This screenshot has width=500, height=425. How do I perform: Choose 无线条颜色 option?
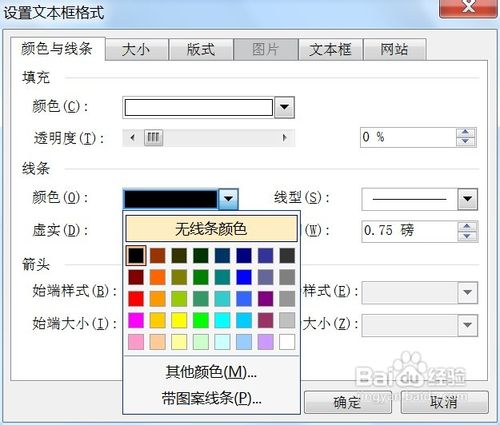[211, 229]
